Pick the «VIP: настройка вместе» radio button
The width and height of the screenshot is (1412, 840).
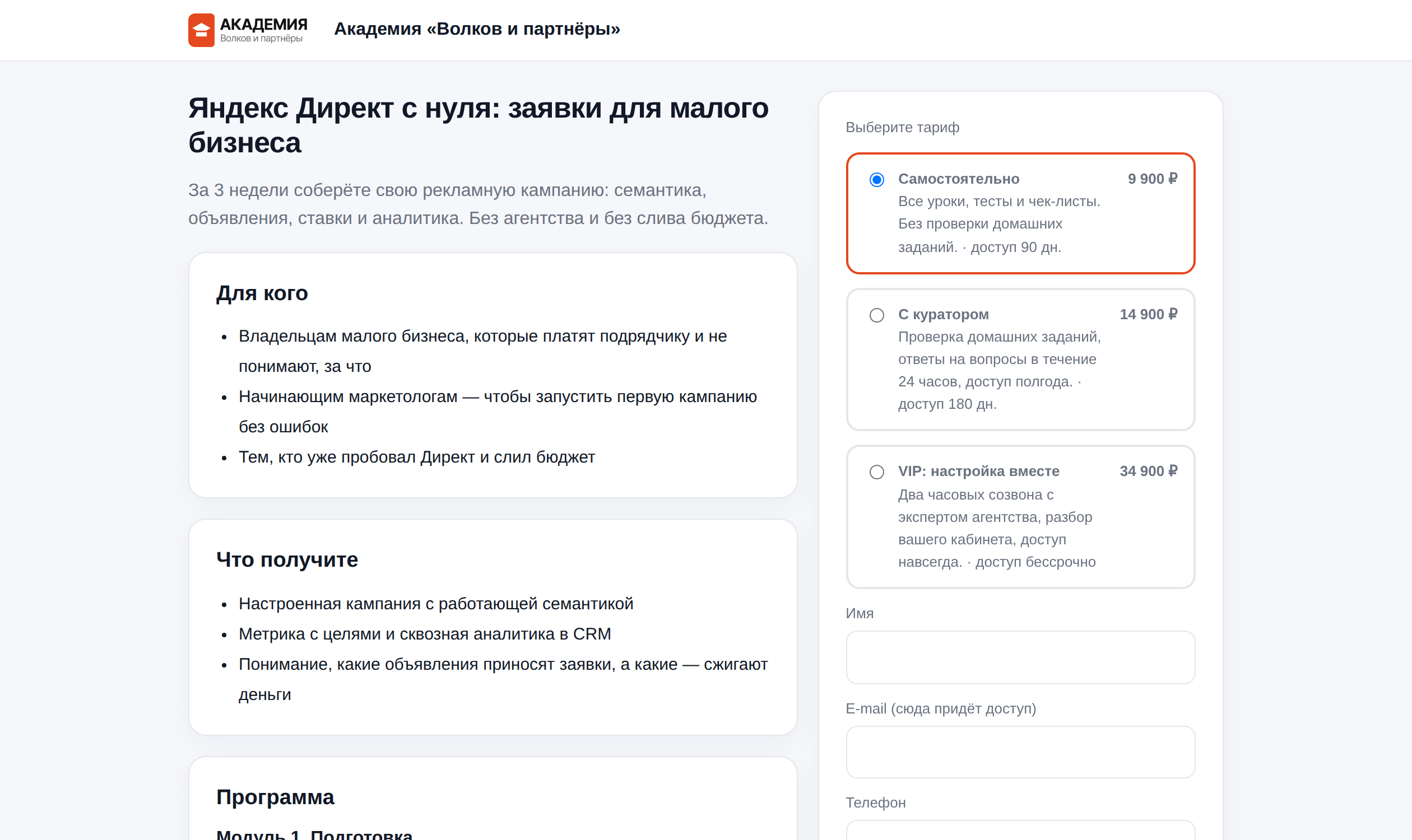click(x=876, y=472)
